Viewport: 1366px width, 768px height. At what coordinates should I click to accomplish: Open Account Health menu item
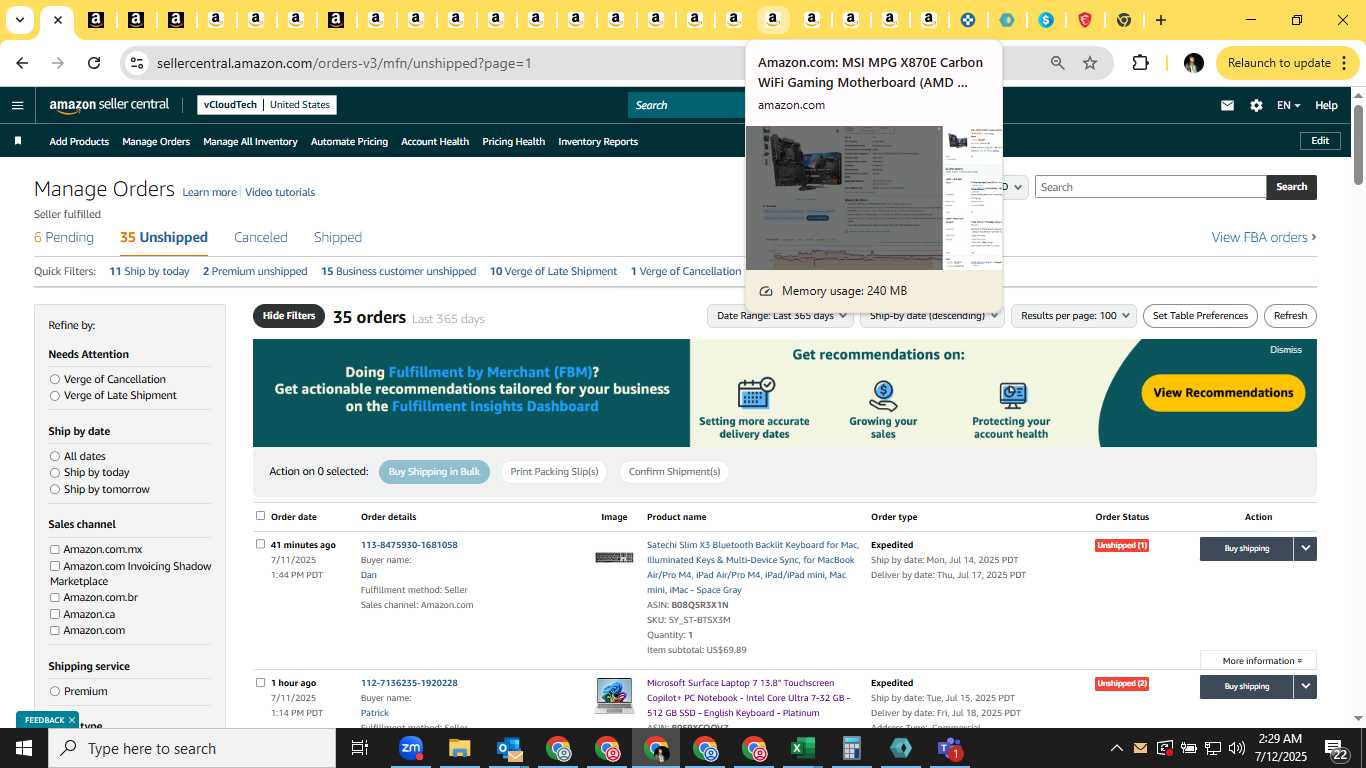click(x=435, y=141)
